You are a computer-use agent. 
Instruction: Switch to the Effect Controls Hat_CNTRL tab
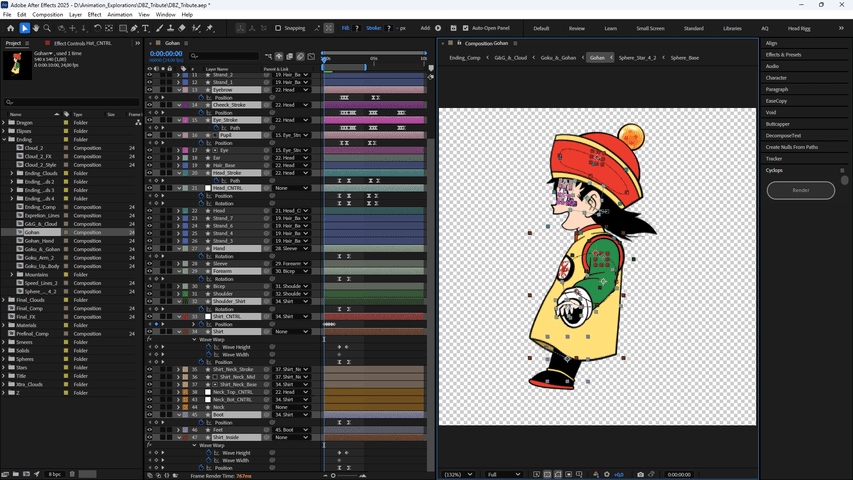[82, 43]
